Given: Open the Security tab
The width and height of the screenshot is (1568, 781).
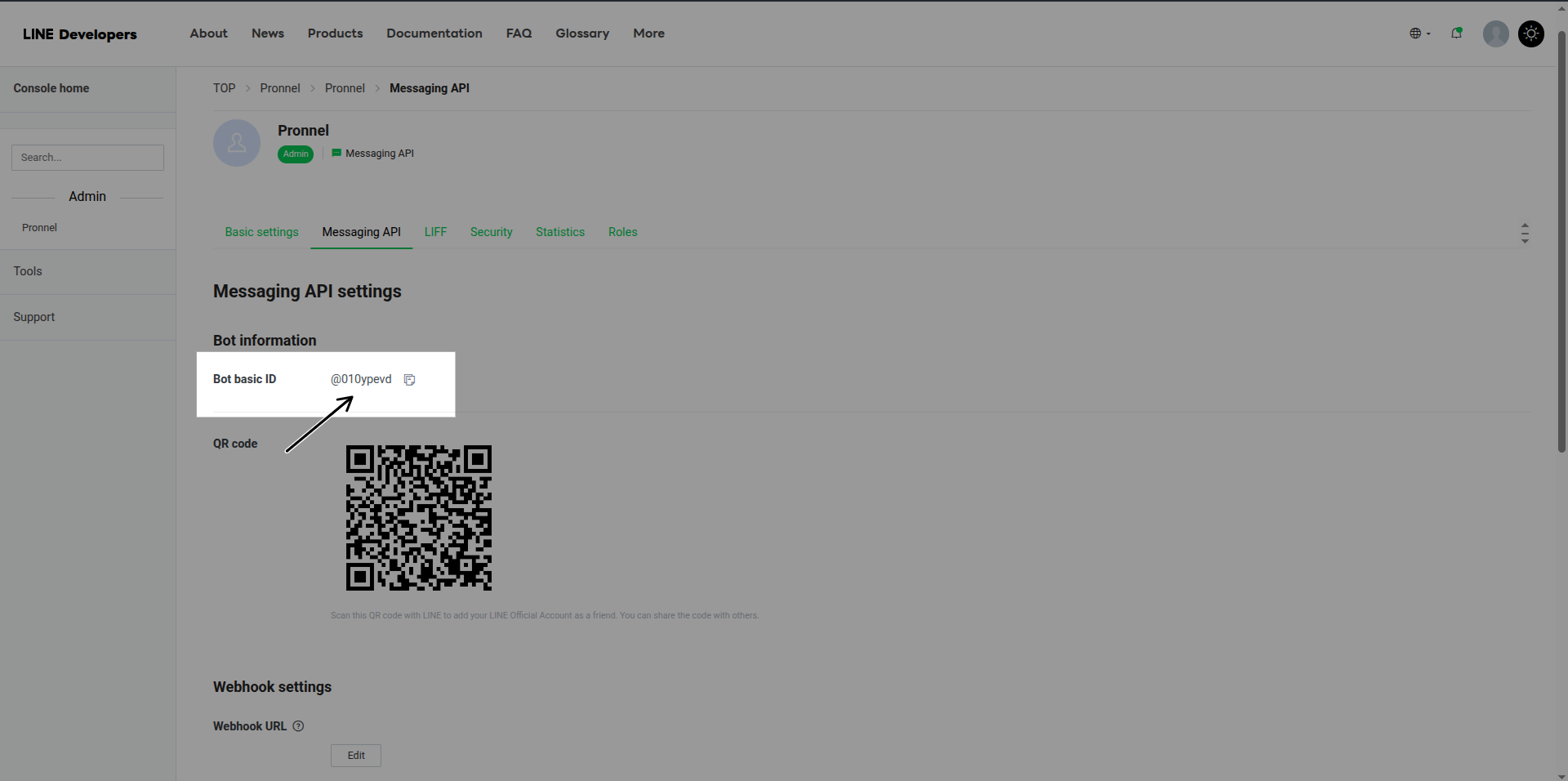Looking at the screenshot, I should tap(491, 232).
